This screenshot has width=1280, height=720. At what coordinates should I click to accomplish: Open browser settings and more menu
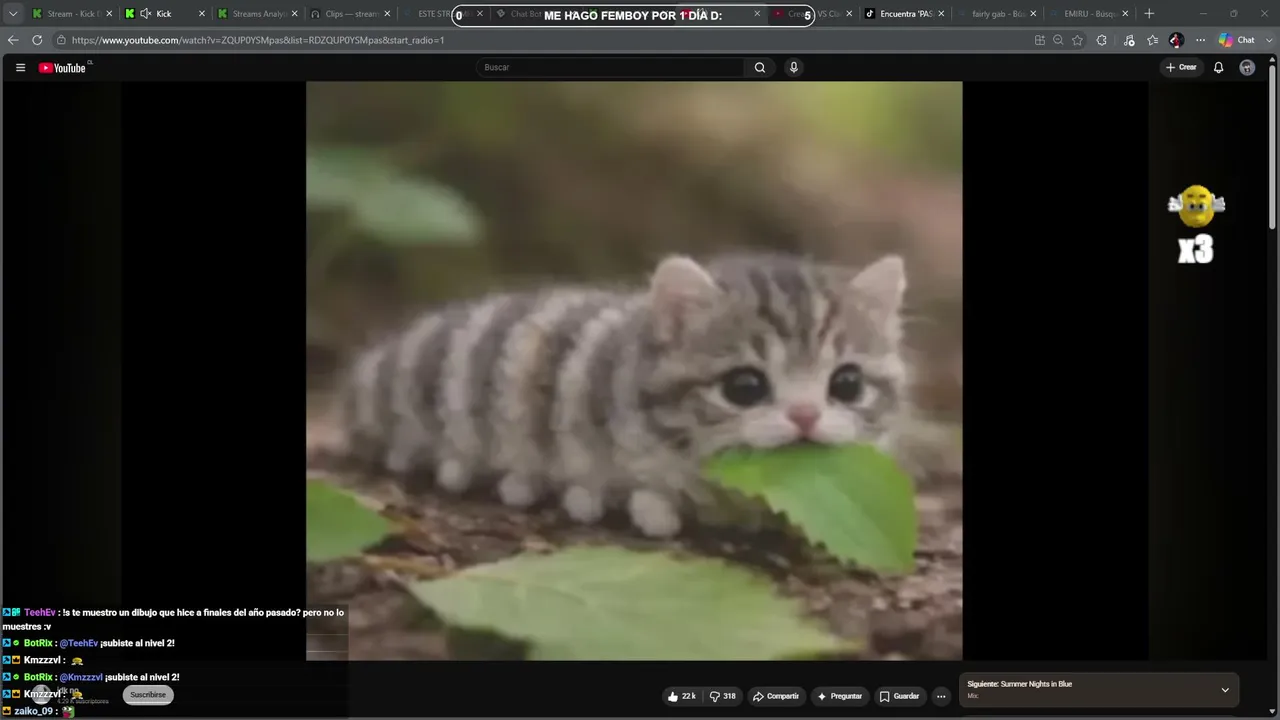[x=1201, y=40]
